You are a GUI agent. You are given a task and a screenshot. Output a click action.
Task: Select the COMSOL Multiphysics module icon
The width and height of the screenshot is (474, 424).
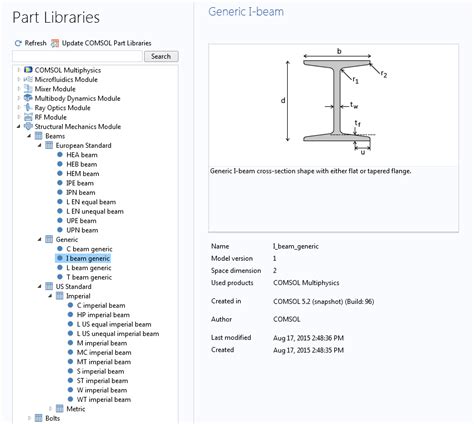click(x=28, y=70)
